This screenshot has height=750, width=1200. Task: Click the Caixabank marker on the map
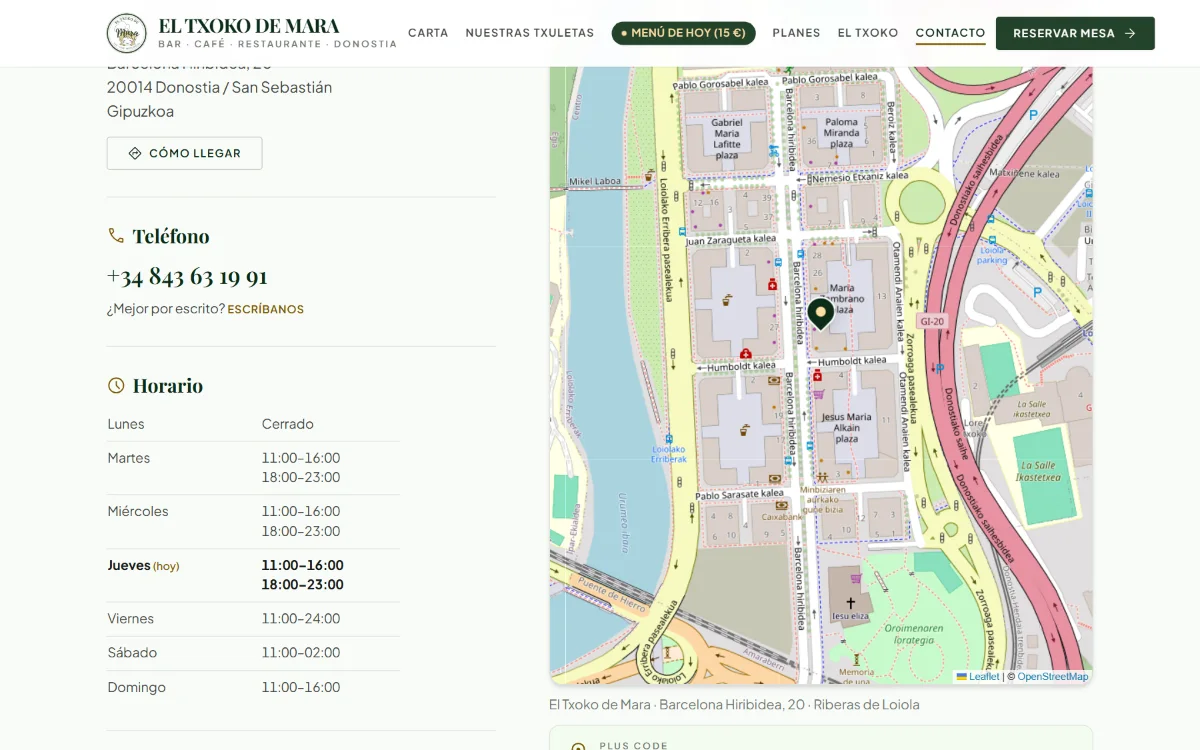point(782,505)
